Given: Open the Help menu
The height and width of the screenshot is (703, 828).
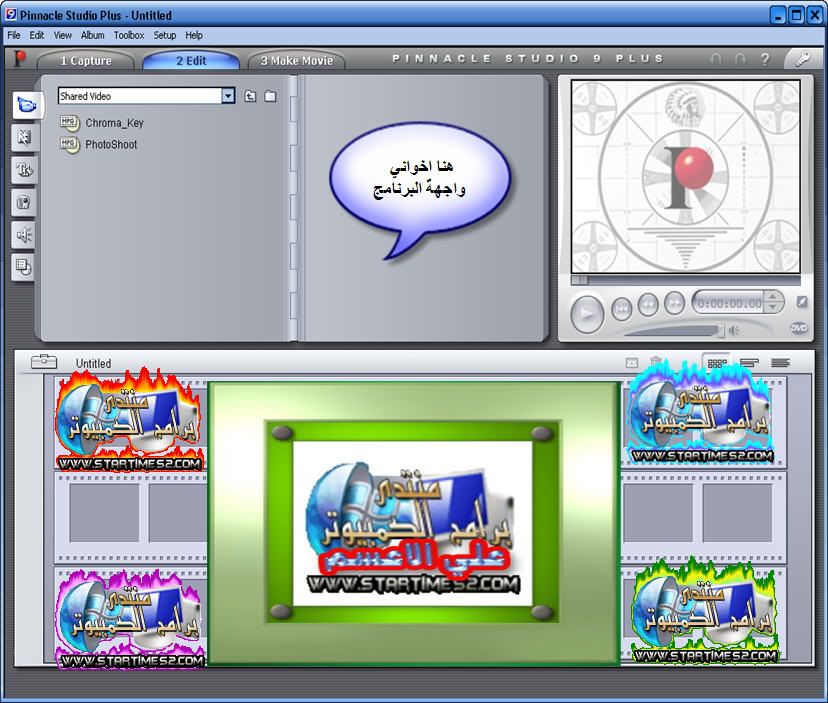Looking at the screenshot, I should tap(194, 35).
